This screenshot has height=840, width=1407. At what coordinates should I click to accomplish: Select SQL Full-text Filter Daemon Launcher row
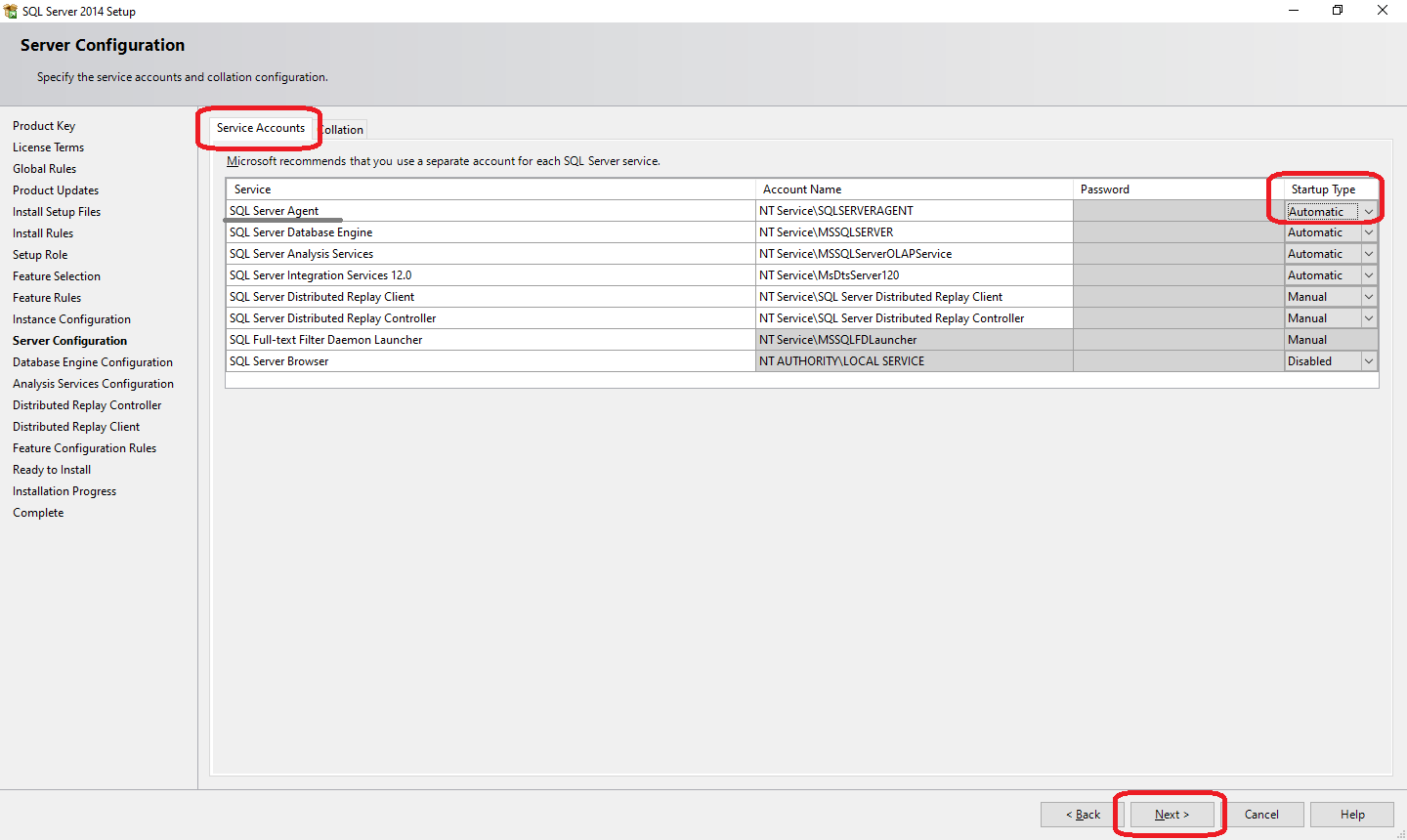tap(490, 340)
